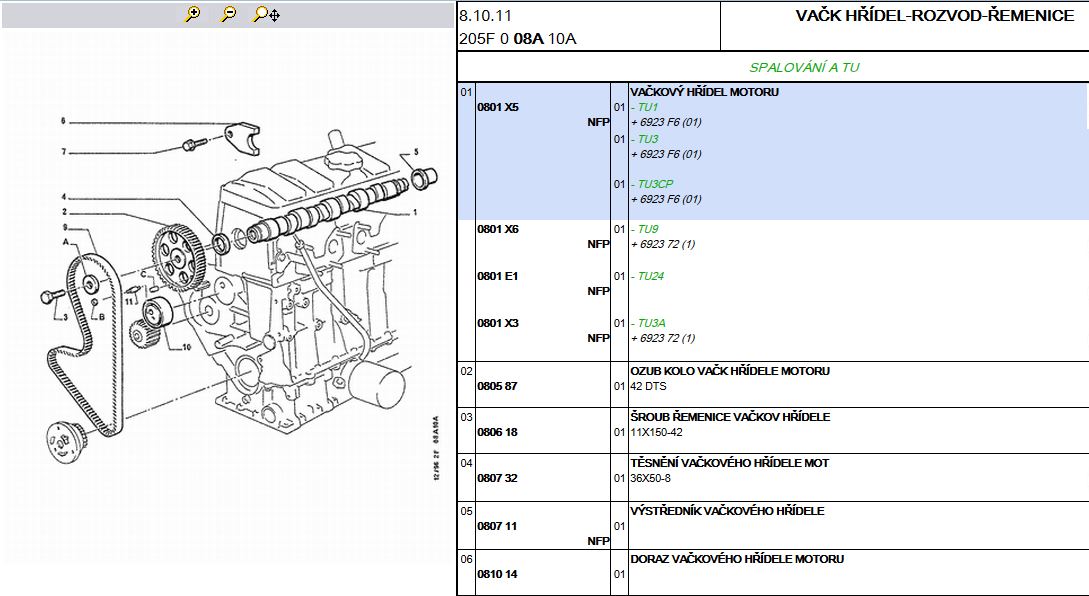Open the TU3A engine variant
This screenshot has width=1089, height=596.
[x=651, y=323]
